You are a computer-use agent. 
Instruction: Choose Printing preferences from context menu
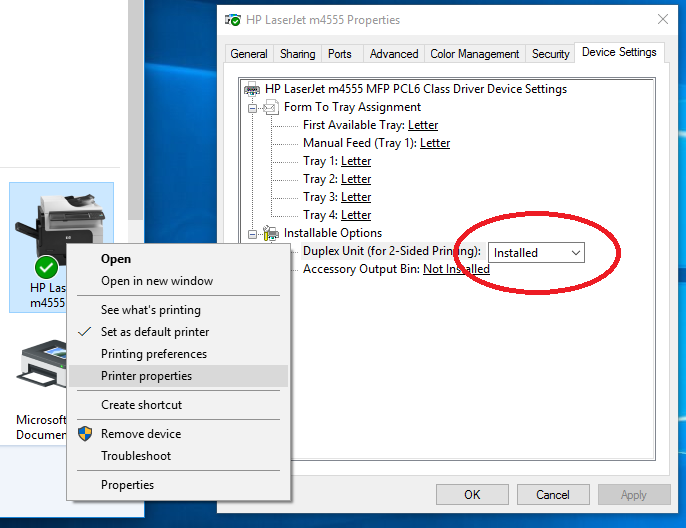154,354
